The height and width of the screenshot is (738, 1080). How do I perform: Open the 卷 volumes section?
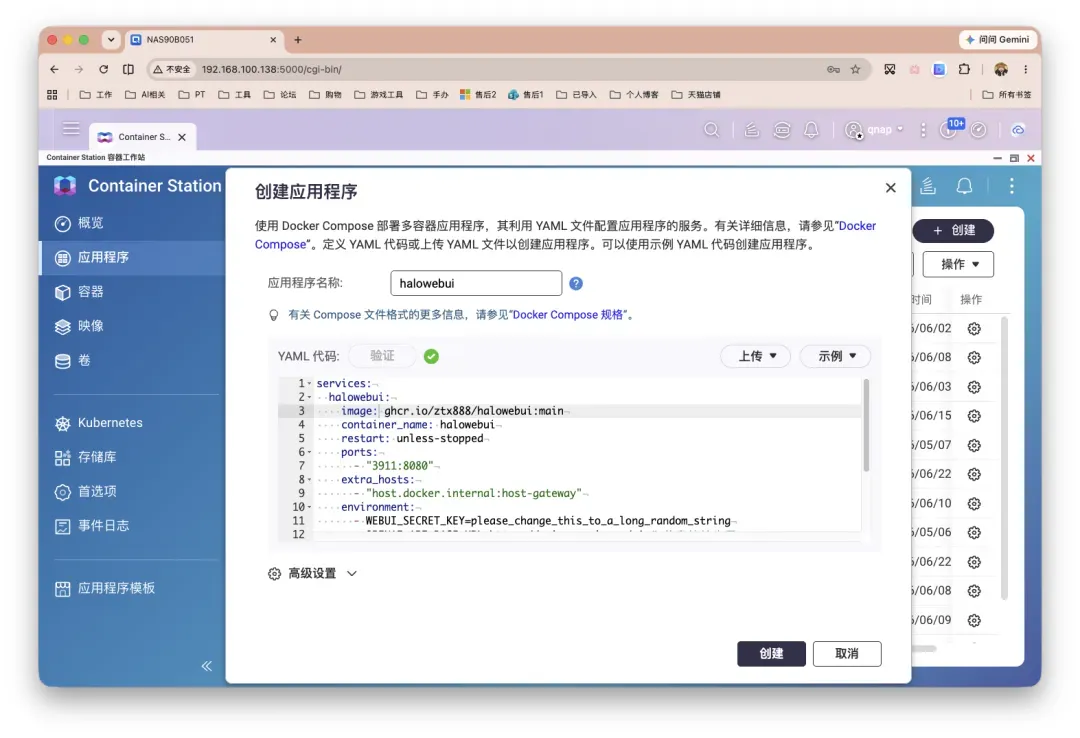point(73,360)
